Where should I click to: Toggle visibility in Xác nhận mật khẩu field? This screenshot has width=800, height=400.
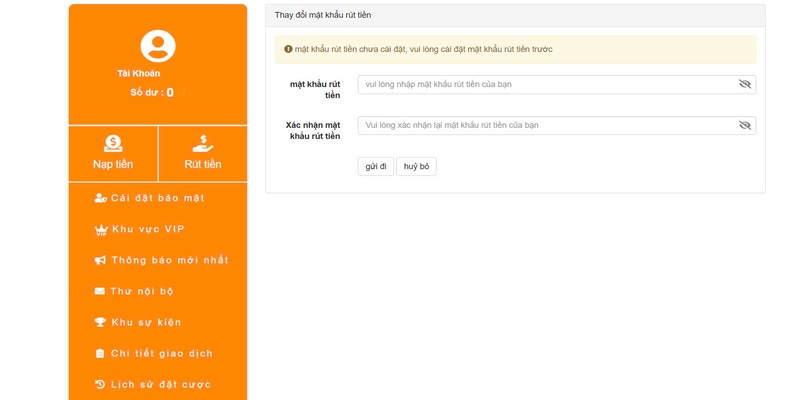744,125
